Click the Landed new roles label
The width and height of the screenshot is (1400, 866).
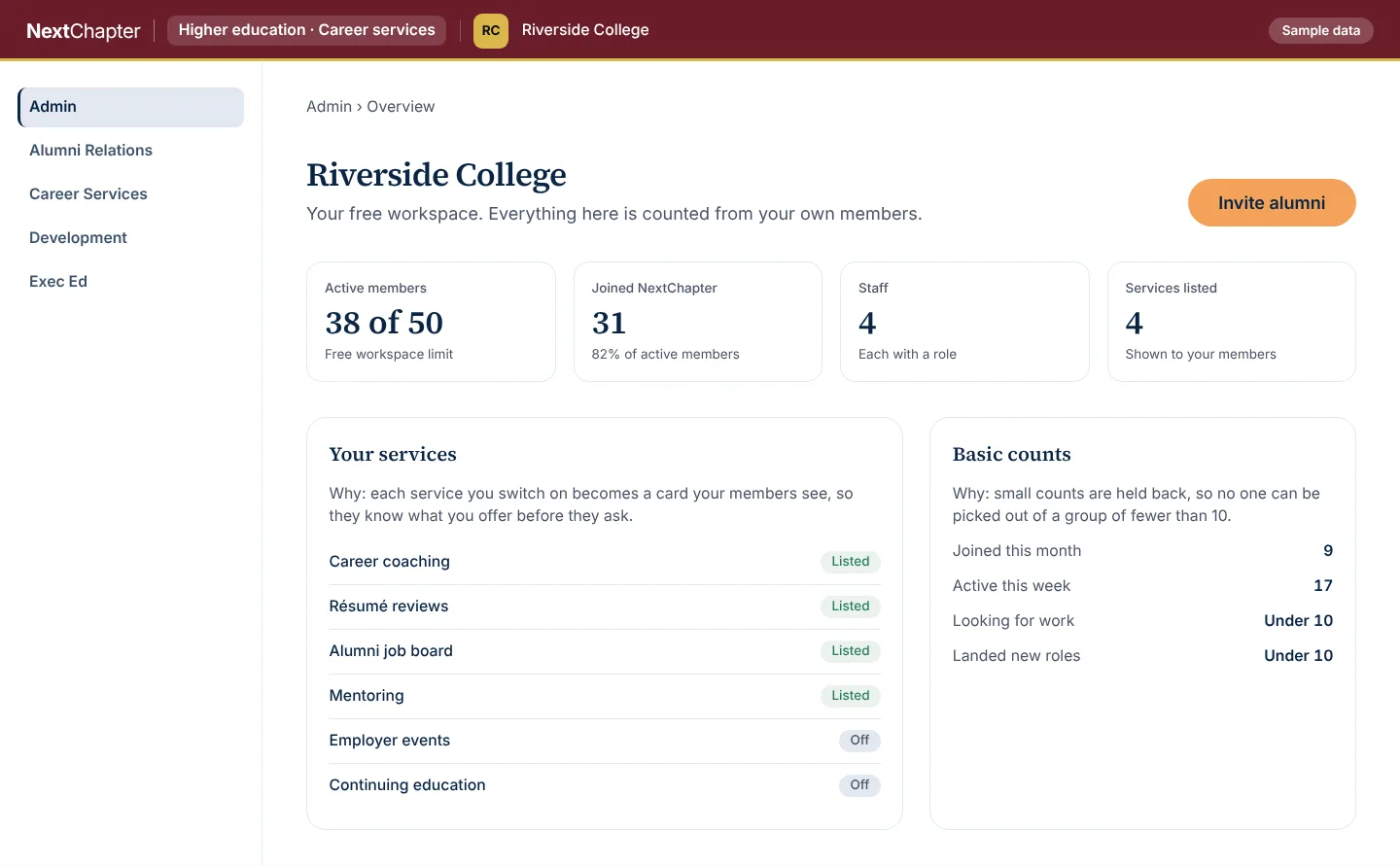coord(1016,656)
